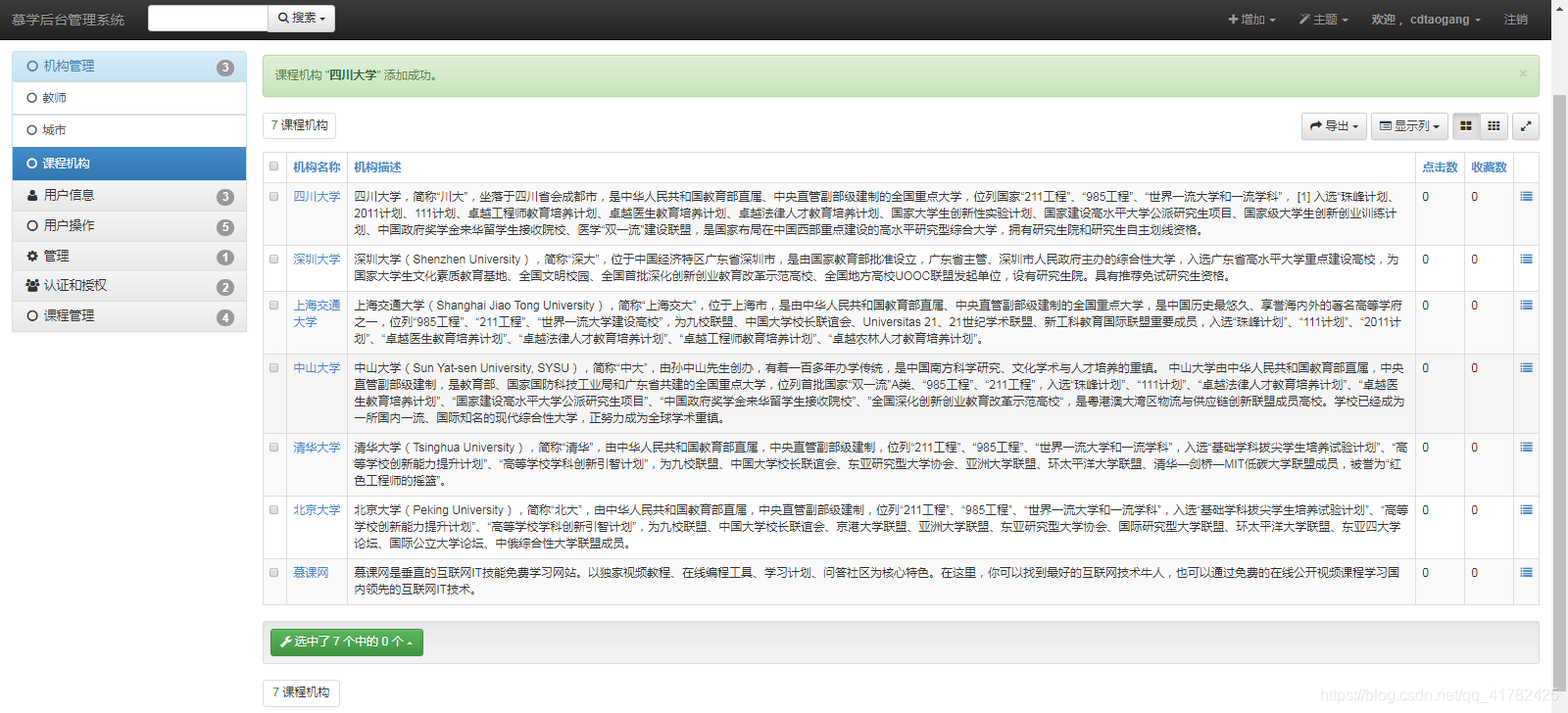Open detail icon for 四川大学 row

click(x=1526, y=197)
